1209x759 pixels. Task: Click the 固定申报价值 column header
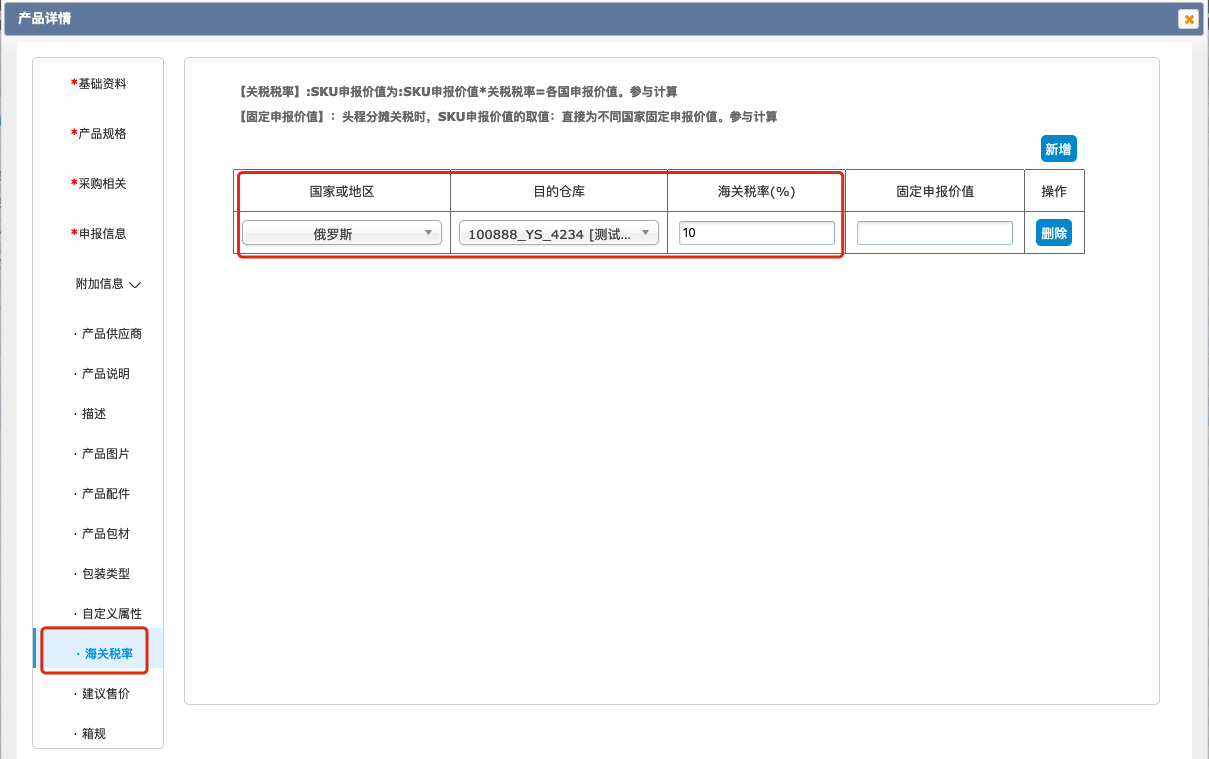pos(935,191)
